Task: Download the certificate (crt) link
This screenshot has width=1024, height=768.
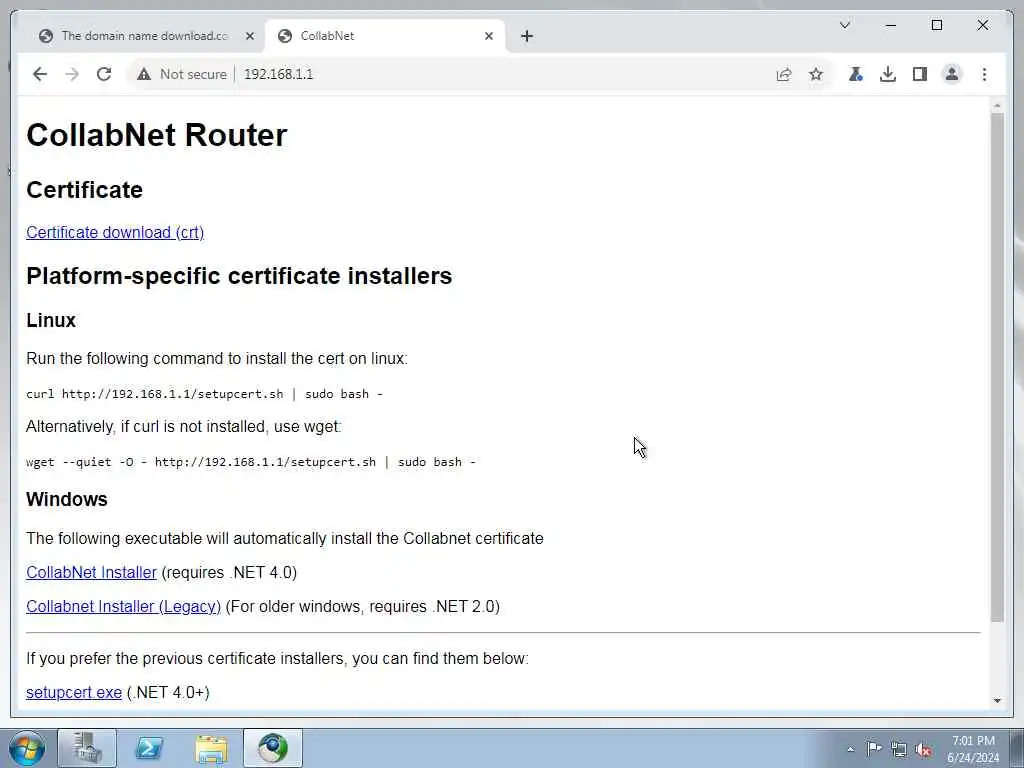Action: [115, 232]
